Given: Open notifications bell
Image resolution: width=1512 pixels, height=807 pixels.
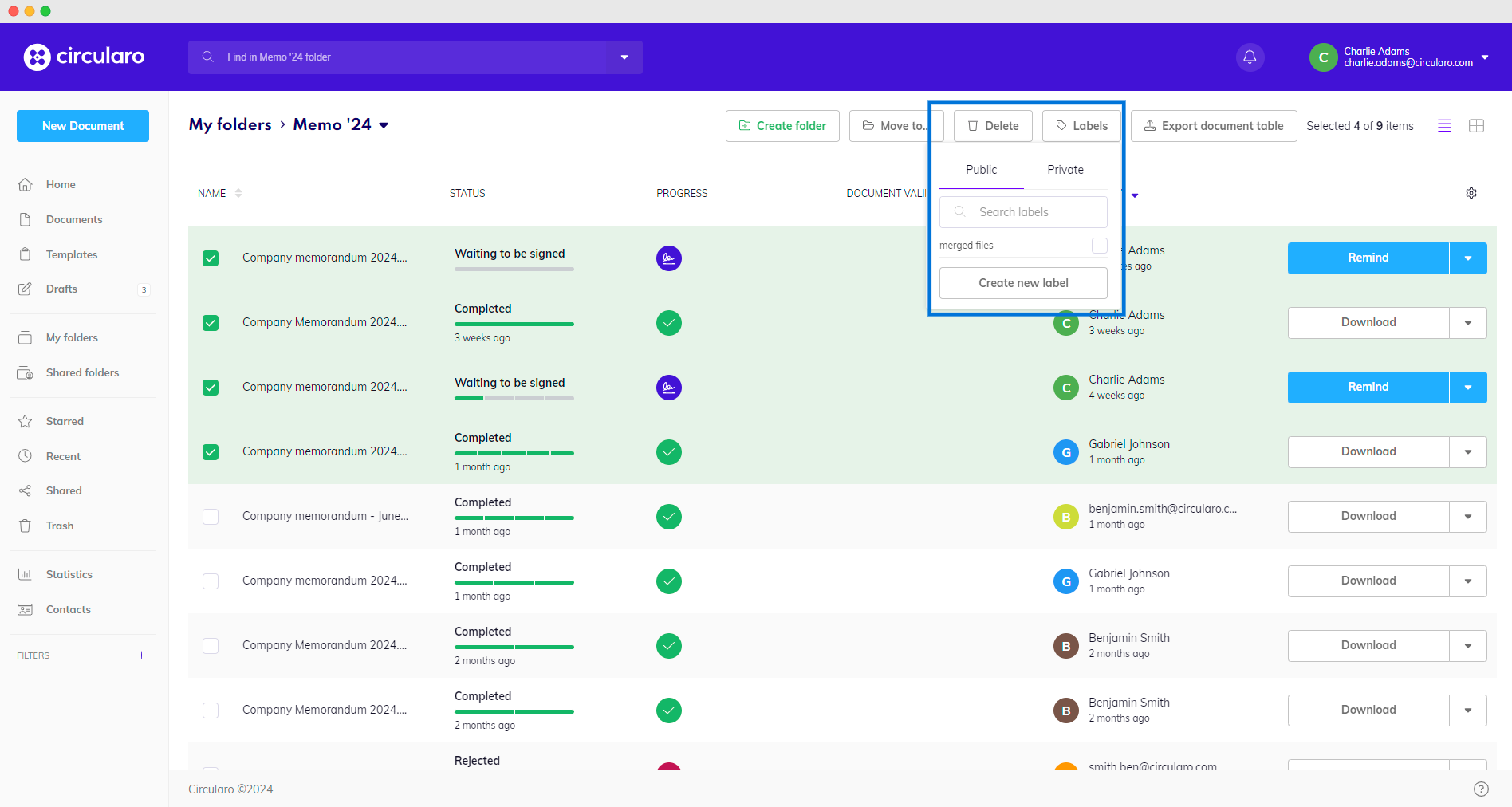Looking at the screenshot, I should pyautogui.click(x=1250, y=57).
